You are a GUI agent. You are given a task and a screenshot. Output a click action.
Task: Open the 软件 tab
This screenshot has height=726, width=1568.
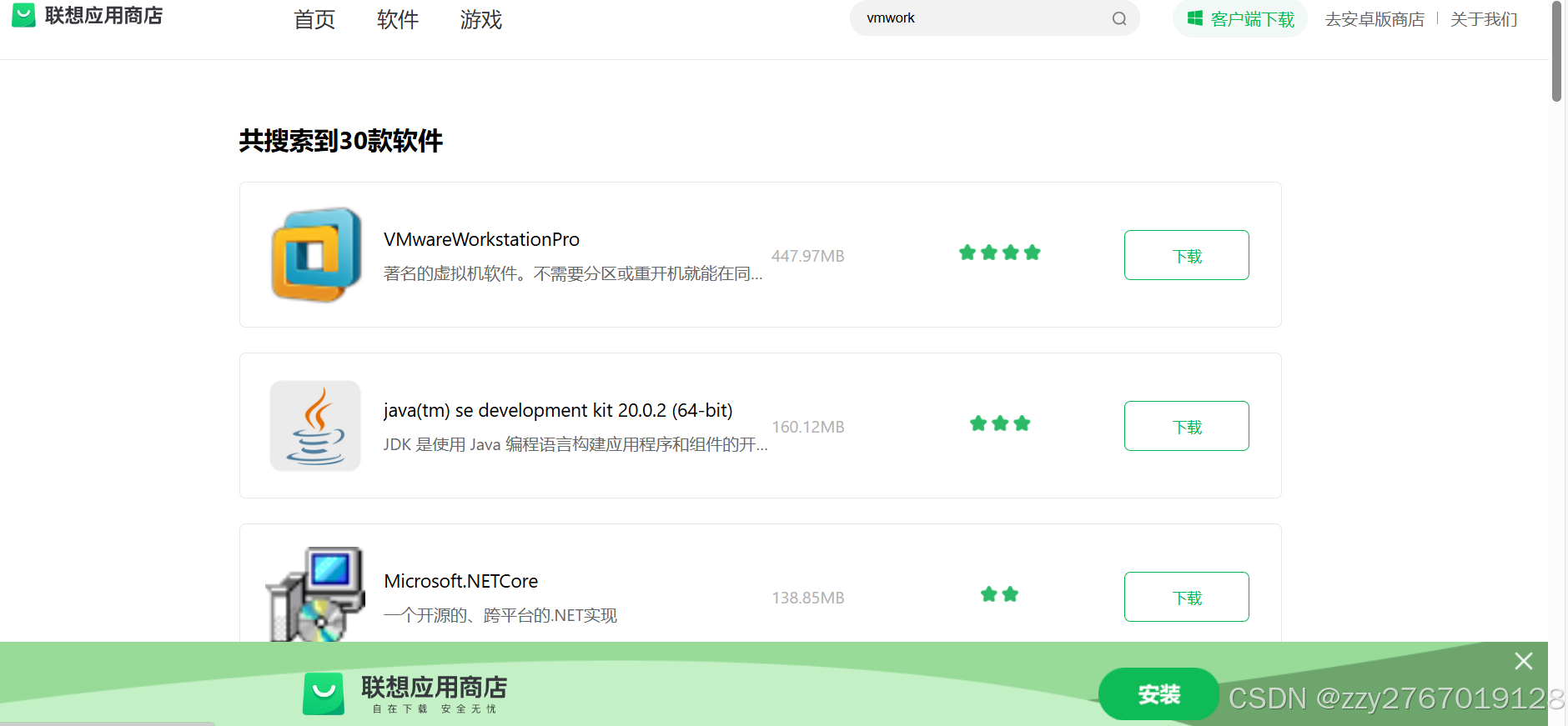pyautogui.click(x=398, y=19)
